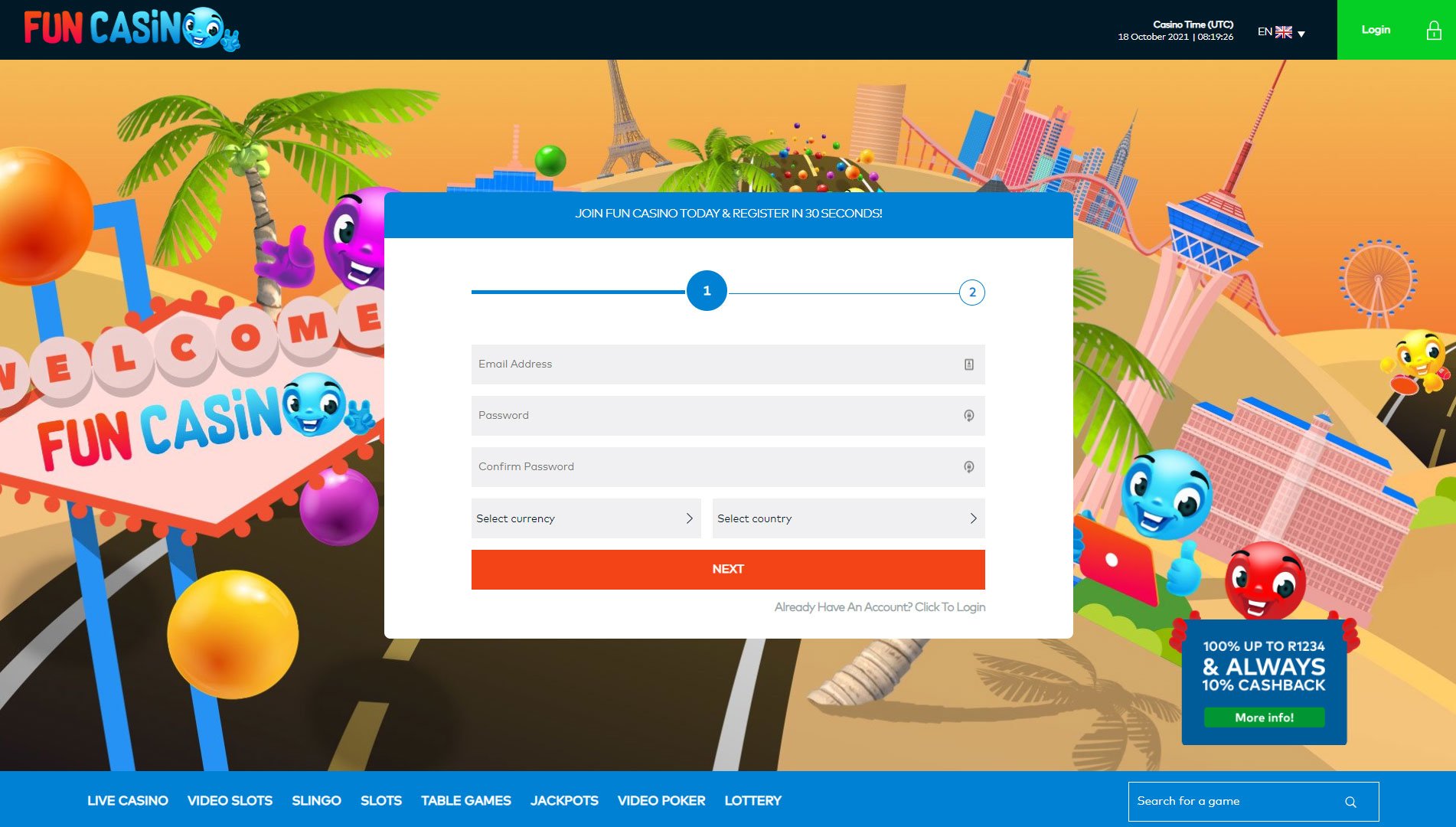The width and height of the screenshot is (1456, 827).
Task: Open the Select currency dropdown
Action: 586,518
